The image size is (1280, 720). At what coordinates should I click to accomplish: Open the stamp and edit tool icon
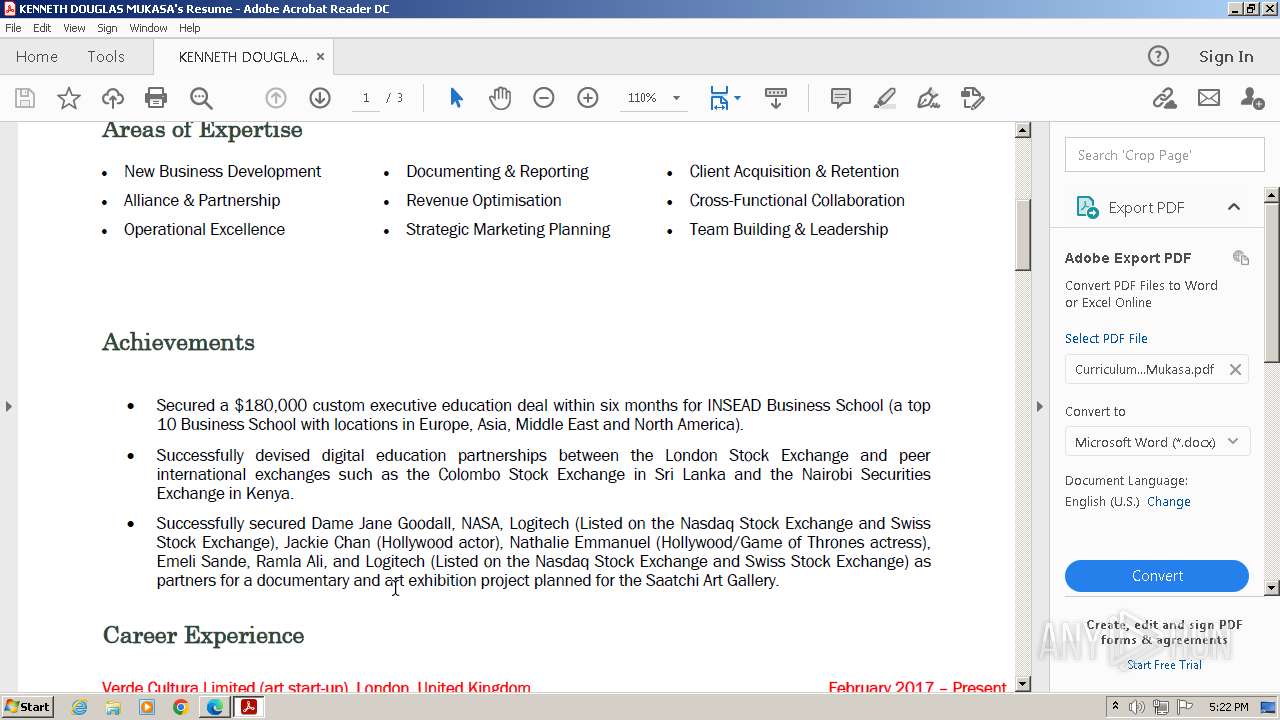click(973, 98)
